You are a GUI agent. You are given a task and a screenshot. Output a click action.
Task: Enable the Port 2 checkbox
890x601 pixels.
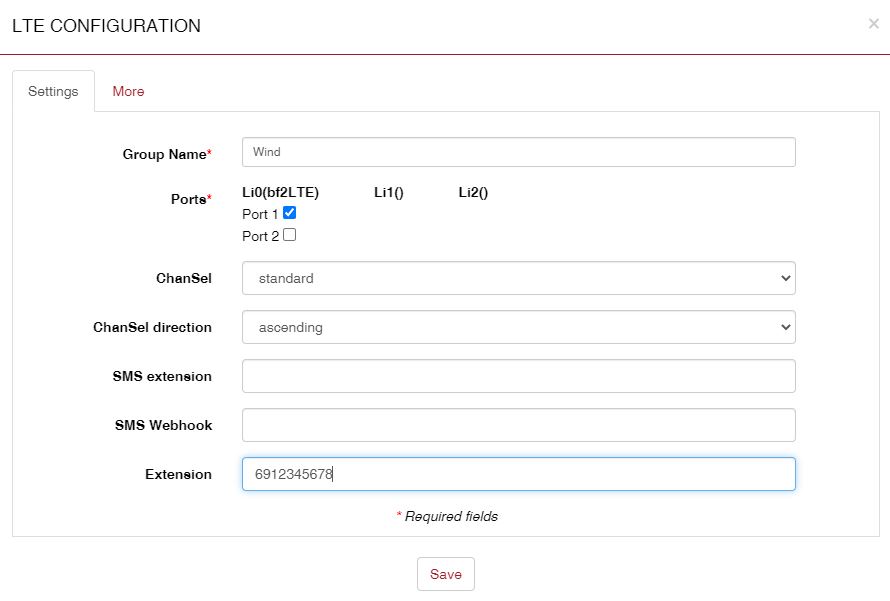[290, 235]
